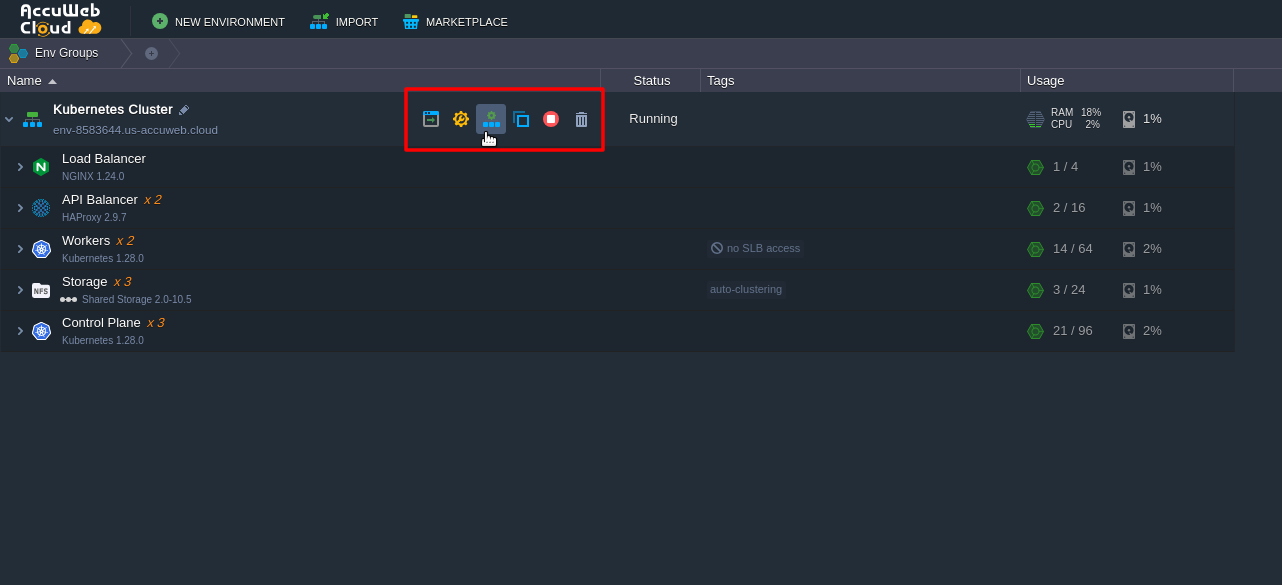The image size is (1282, 585).
Task: Expand the Control Plane layer
Action: 20,331
